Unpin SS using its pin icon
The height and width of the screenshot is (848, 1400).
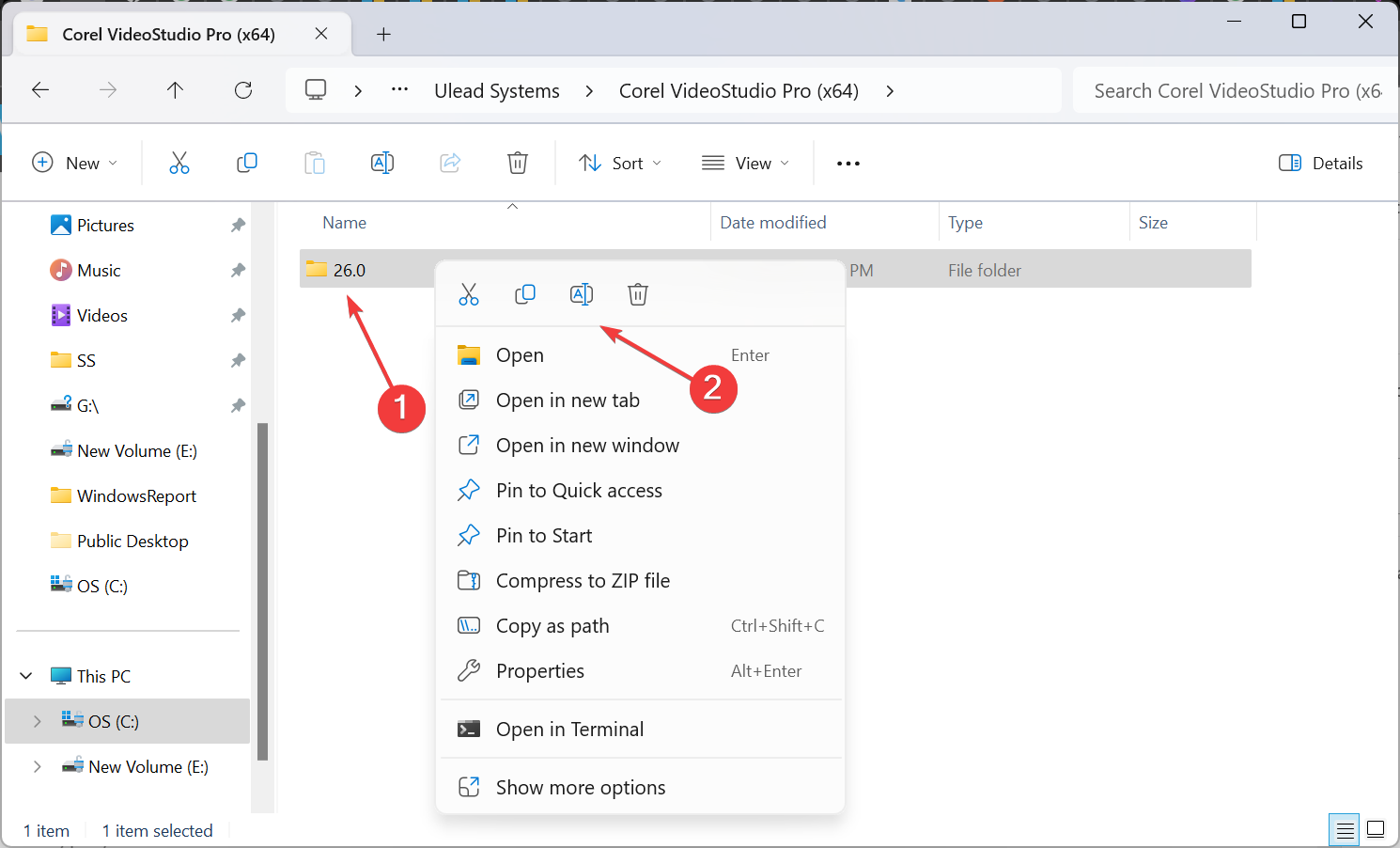coord(238,361)
